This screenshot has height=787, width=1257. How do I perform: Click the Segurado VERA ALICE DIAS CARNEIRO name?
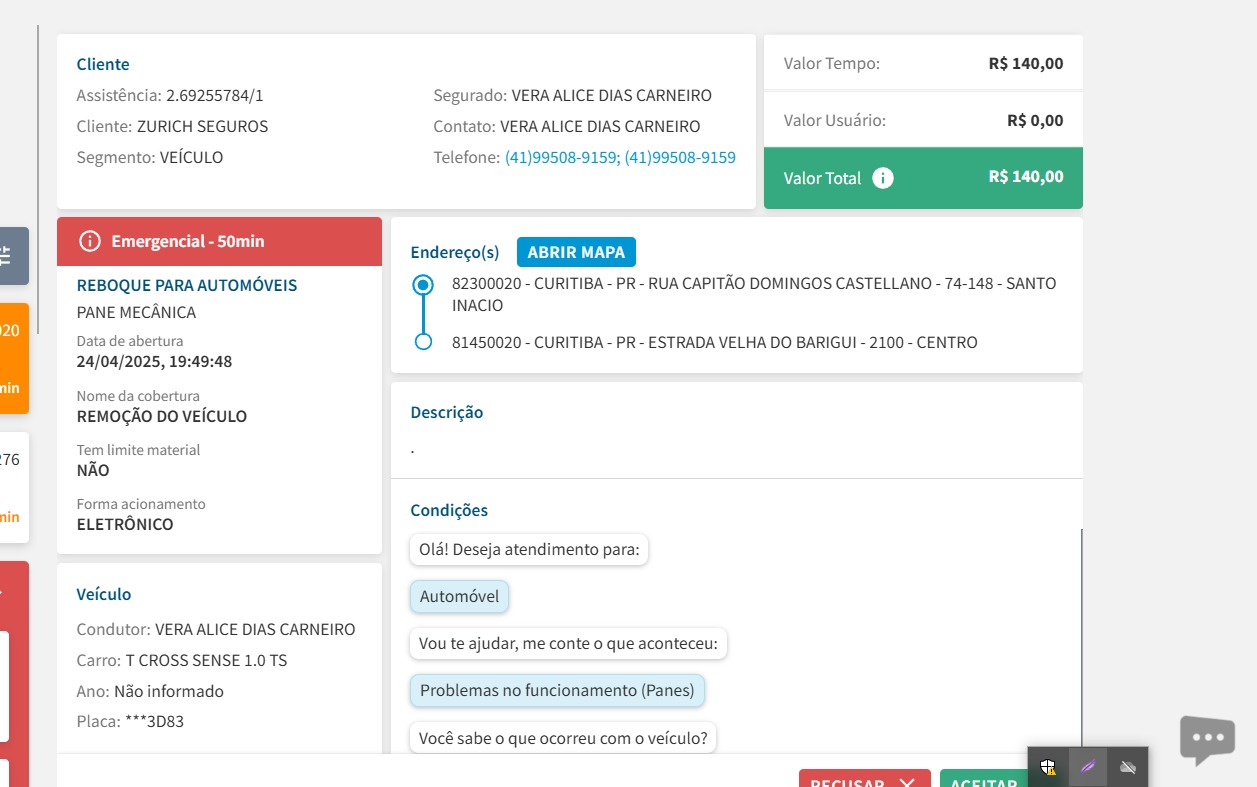(611, 96)
